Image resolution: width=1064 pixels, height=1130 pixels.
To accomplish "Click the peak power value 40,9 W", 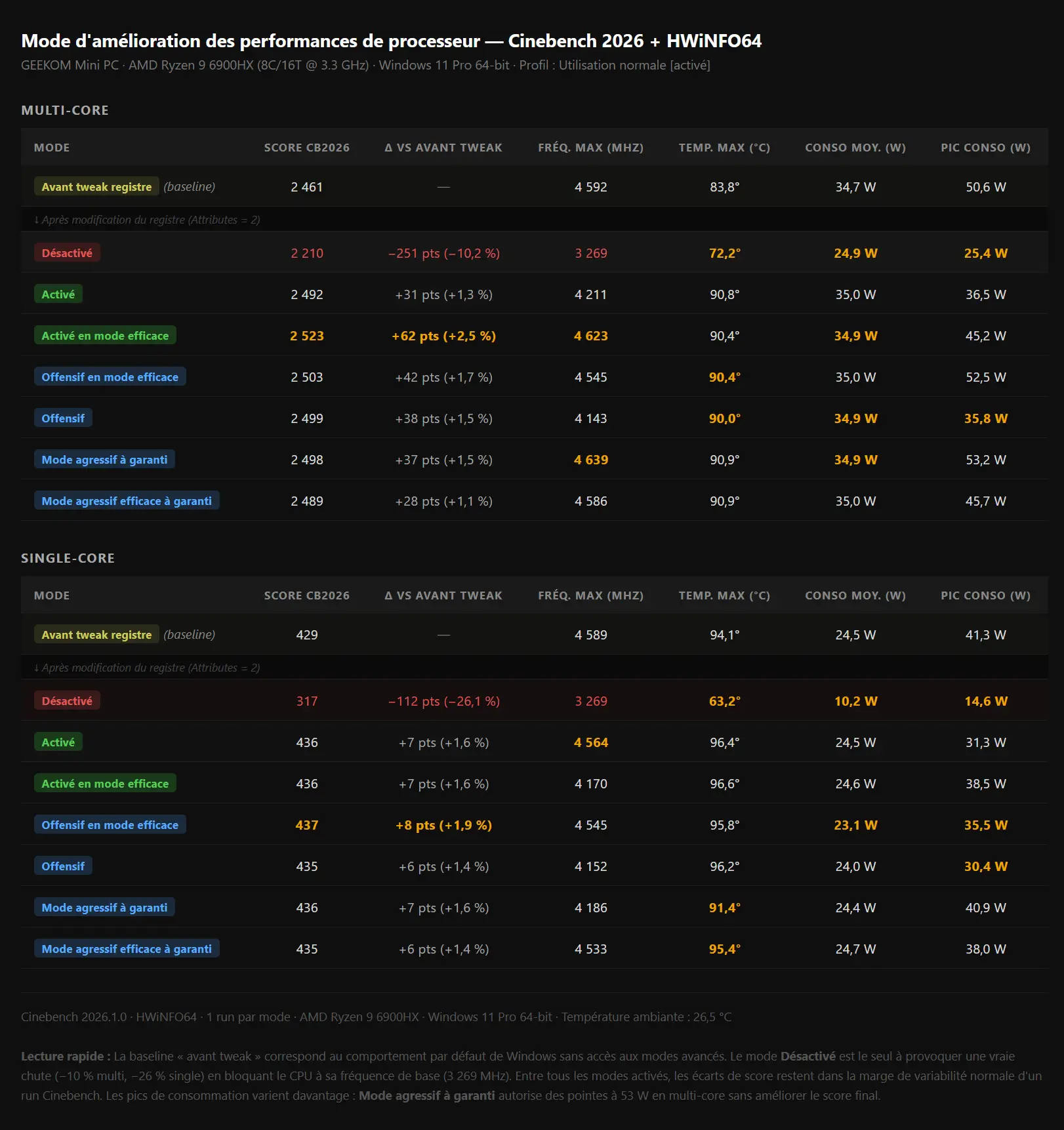I will point(985,908).
